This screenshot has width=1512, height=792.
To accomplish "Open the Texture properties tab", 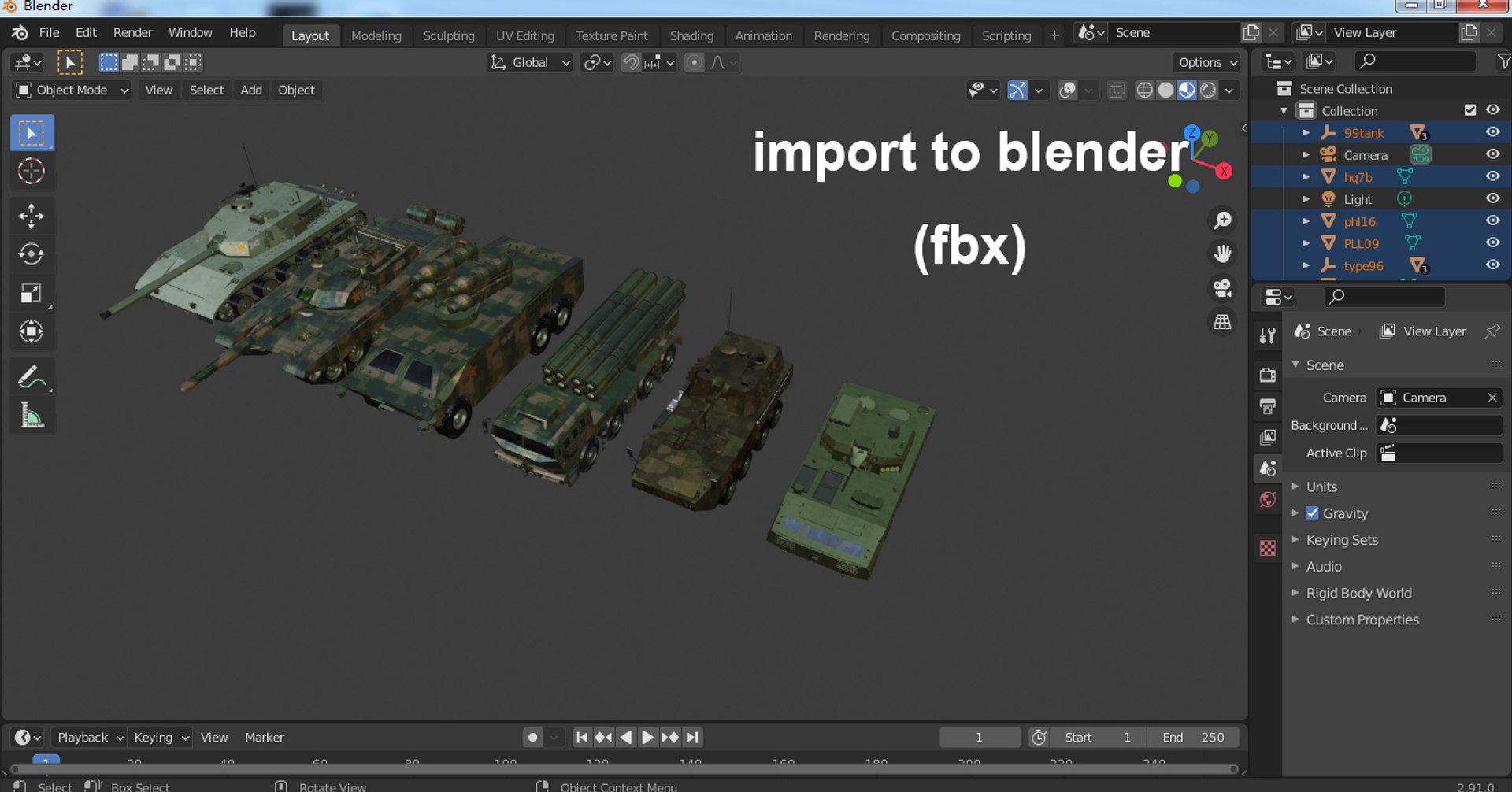I will [1267, 548].
